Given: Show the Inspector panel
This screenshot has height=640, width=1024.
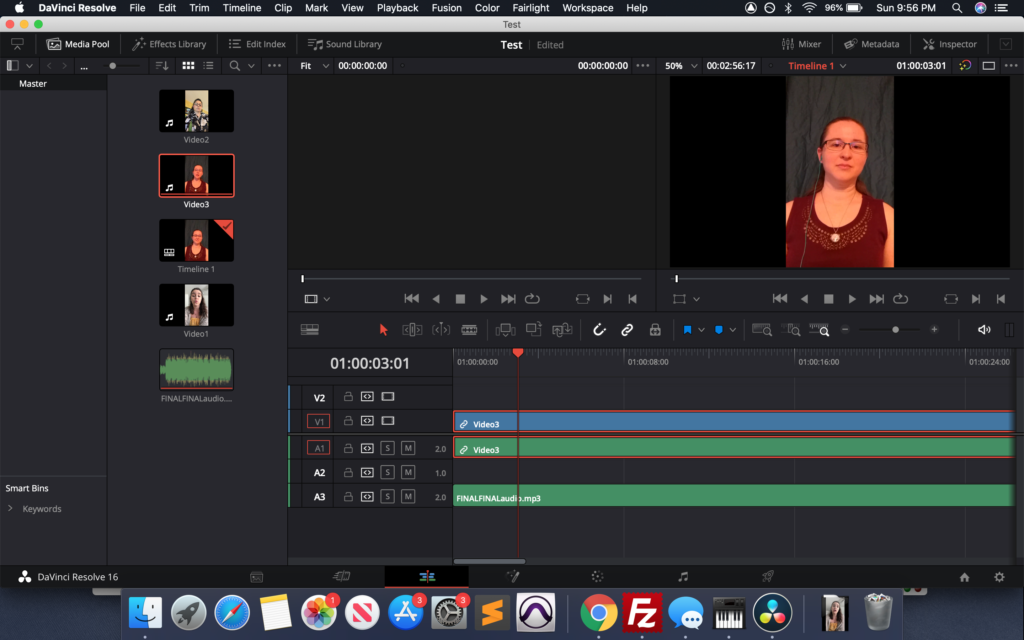Looking at the screenshot, I should [x=950, y=44].
